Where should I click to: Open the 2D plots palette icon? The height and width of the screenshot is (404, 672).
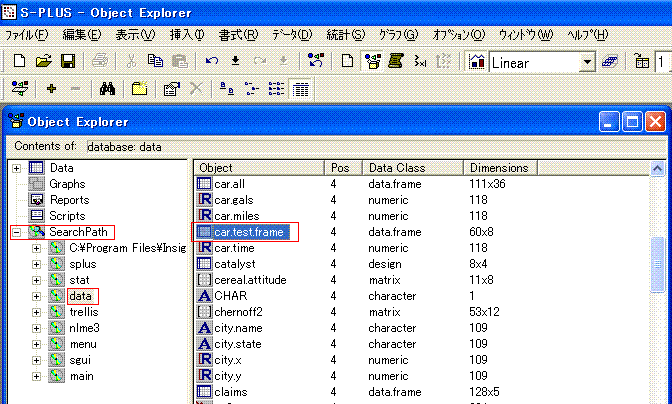tap(476, 61)
